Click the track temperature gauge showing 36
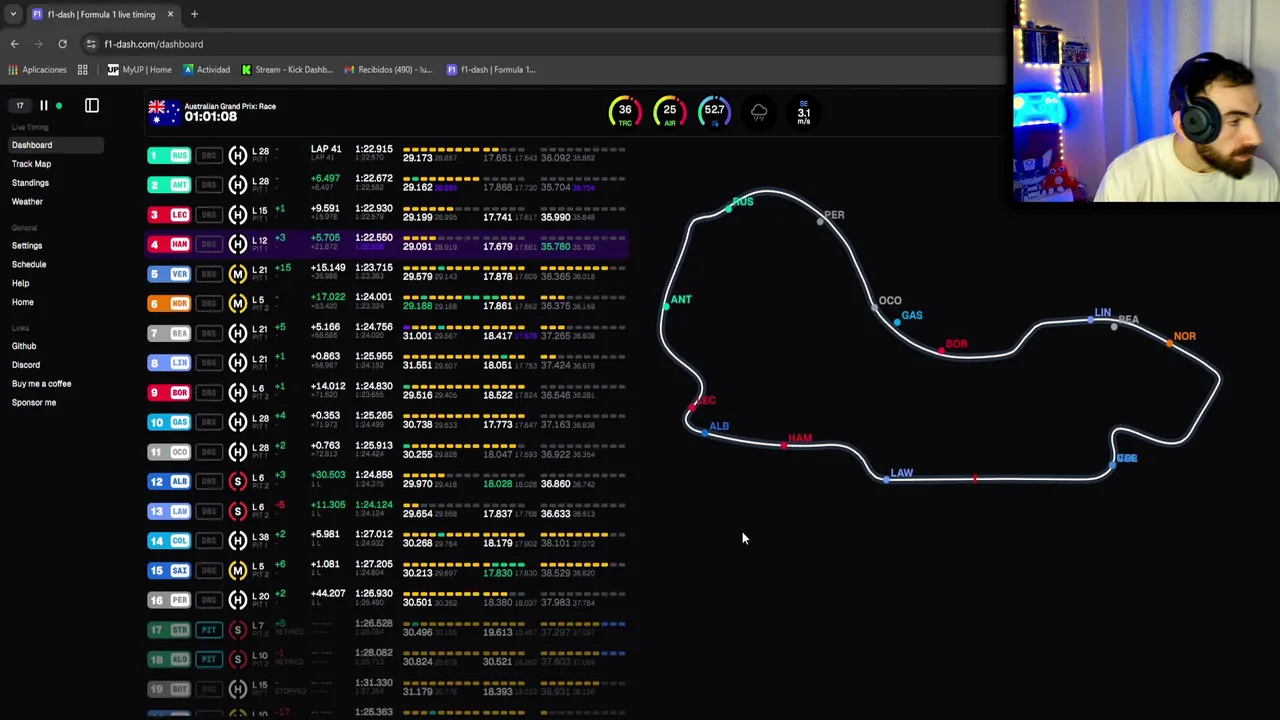This screenshot has width=1280, height=720. pos(625,112)
